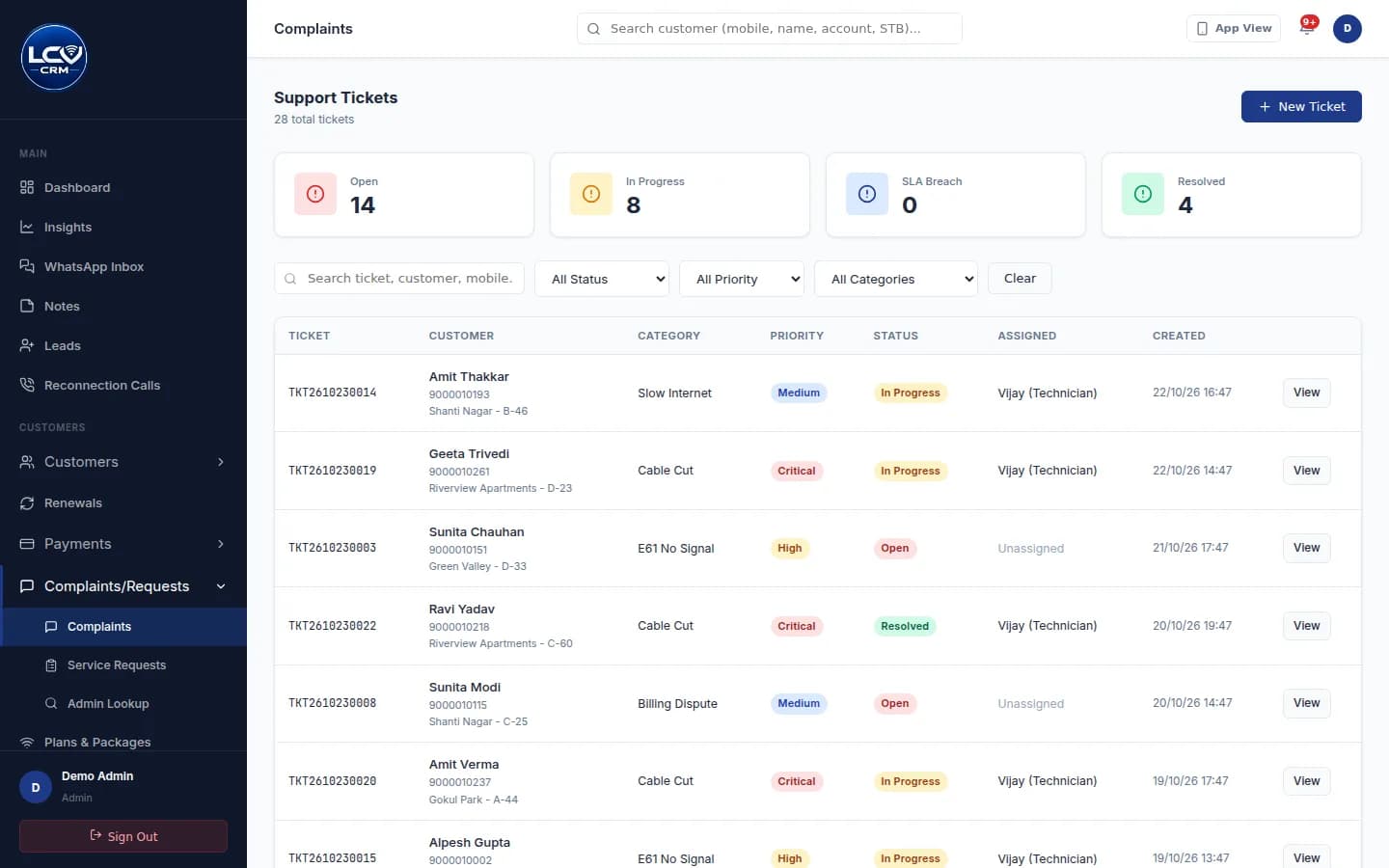Screen dimensions: 1389x868
Task: Click the Service Requests clipboard icon
Action: tap(51, 665)
